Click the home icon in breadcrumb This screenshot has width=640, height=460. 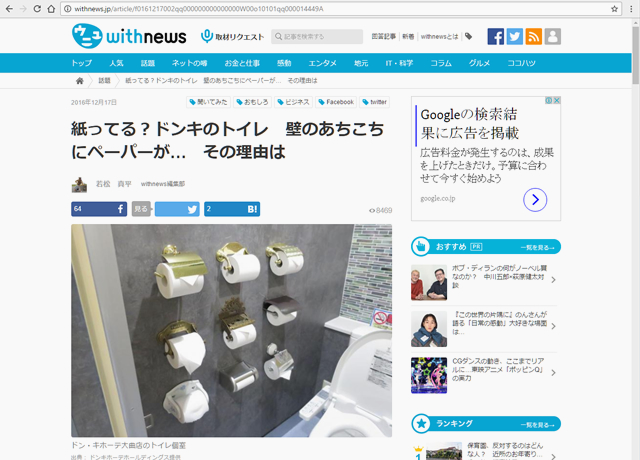click(x=80, y=81)
